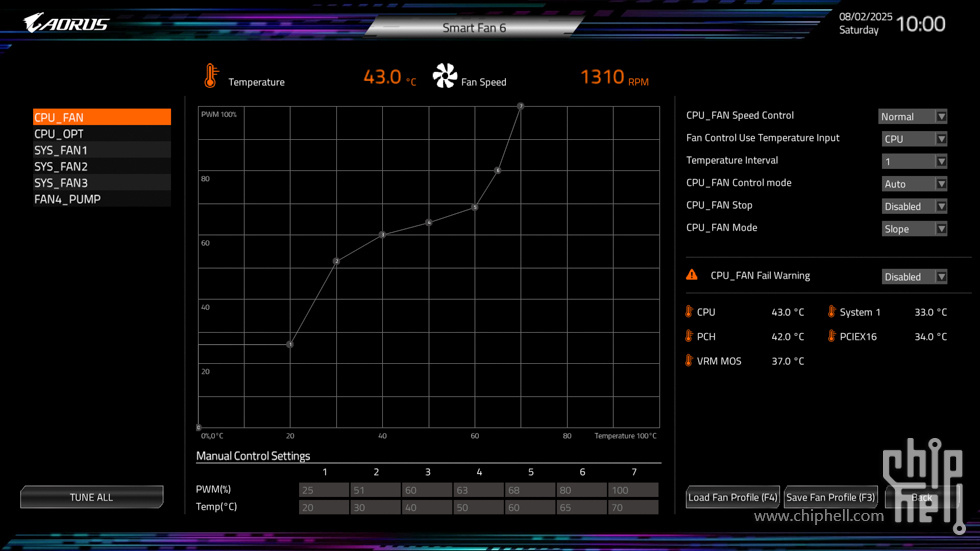Click the white fan icon beside Fan Speed
980x551 pixels.
pyautogui.click(x=445, y=76)
